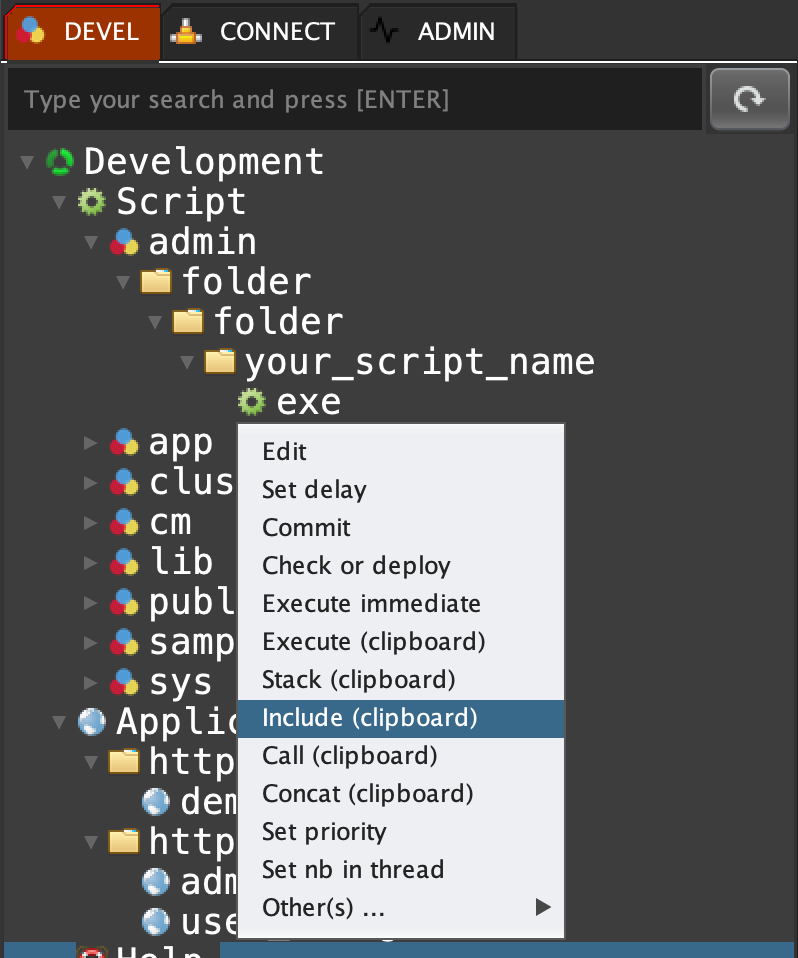Click the exe gear icon
The image size is (798, 958).
(252, 402)
